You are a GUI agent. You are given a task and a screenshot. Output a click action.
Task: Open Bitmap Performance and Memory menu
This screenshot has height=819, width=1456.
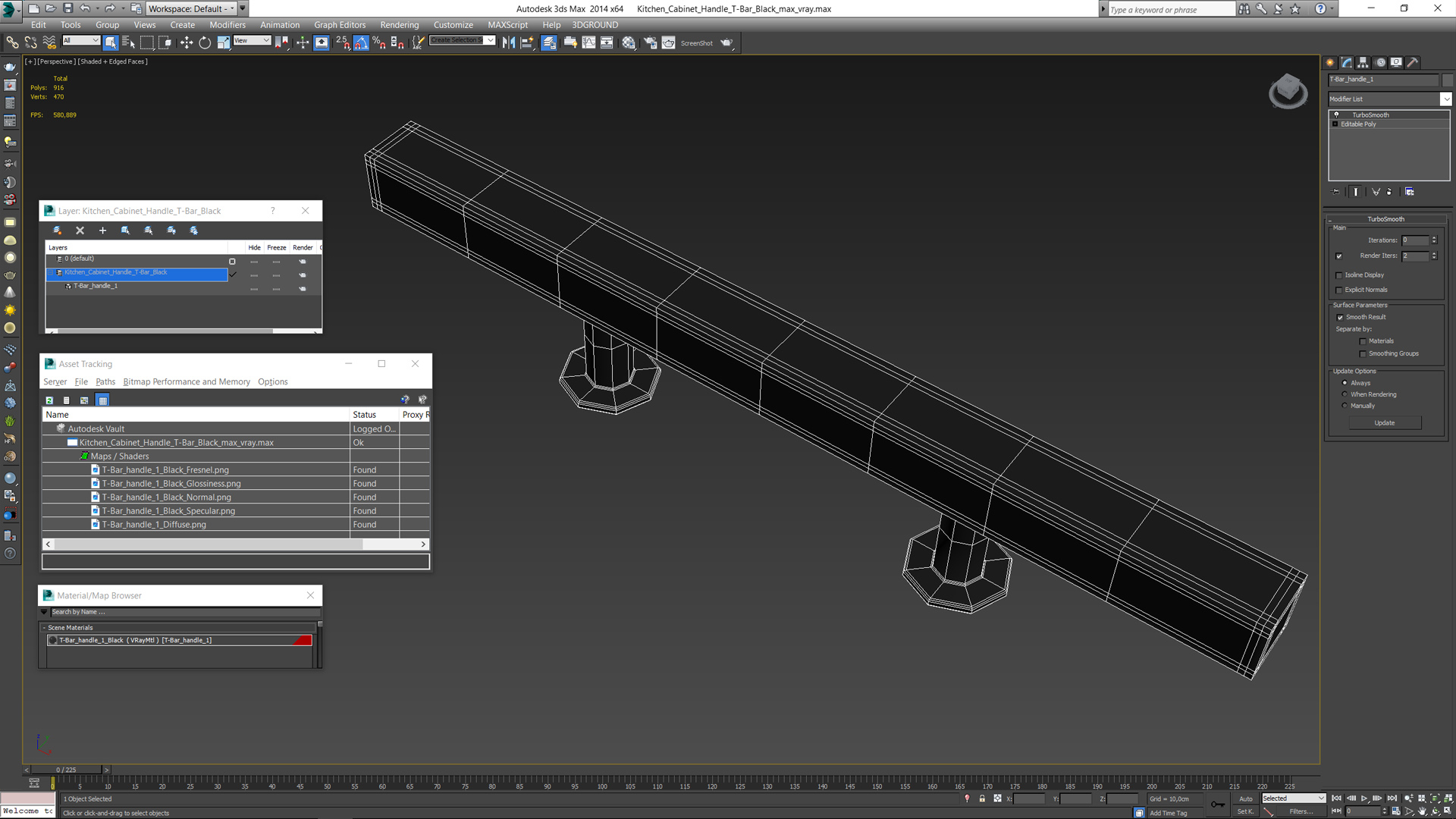[x=187, y=382]
